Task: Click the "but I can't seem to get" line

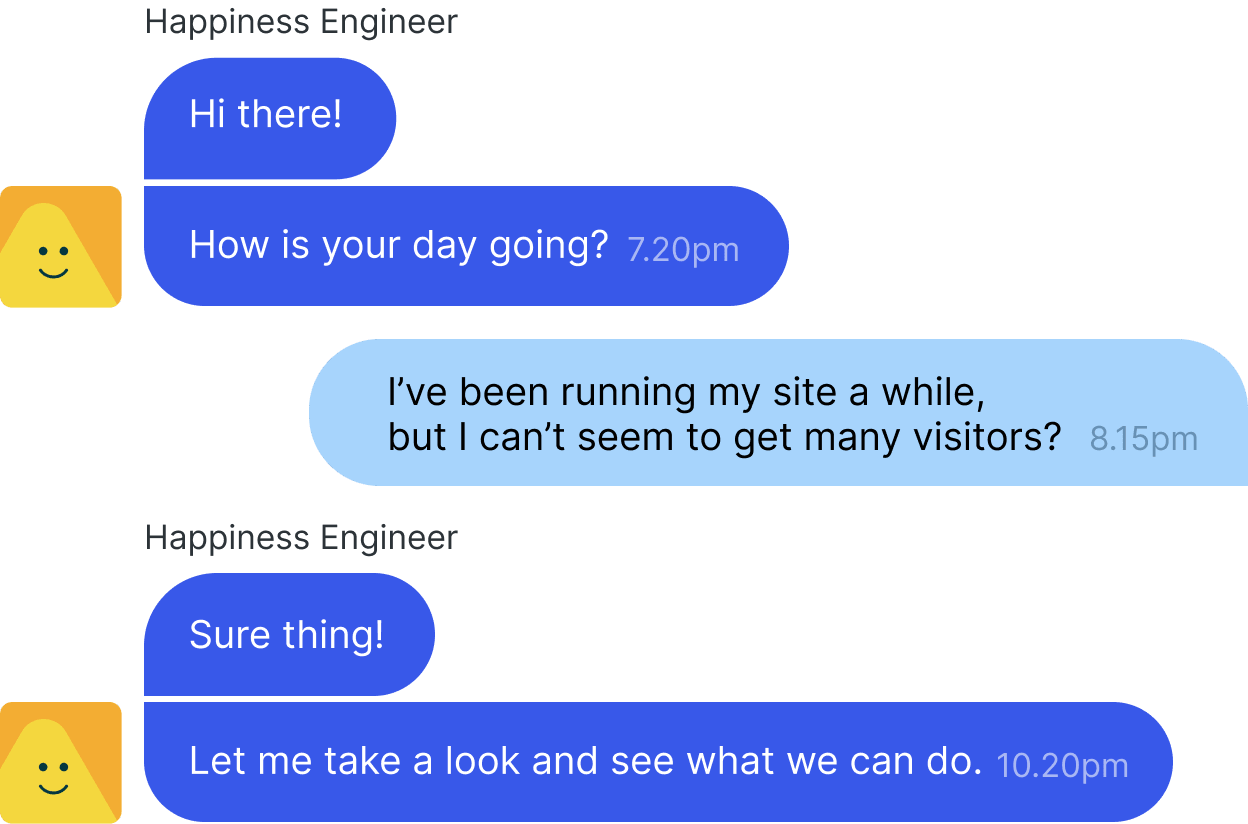Action: [x=723, y=438]
